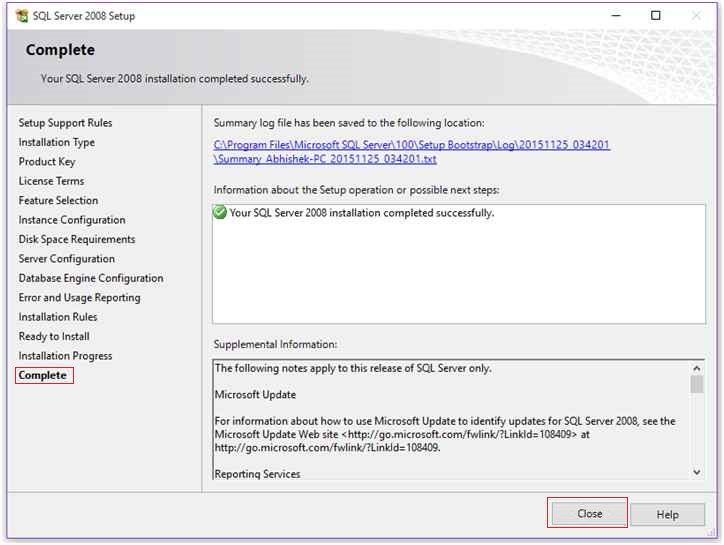Click the green success checkmark icon
This screenshot has width=724, height=545.
[220, 213]
